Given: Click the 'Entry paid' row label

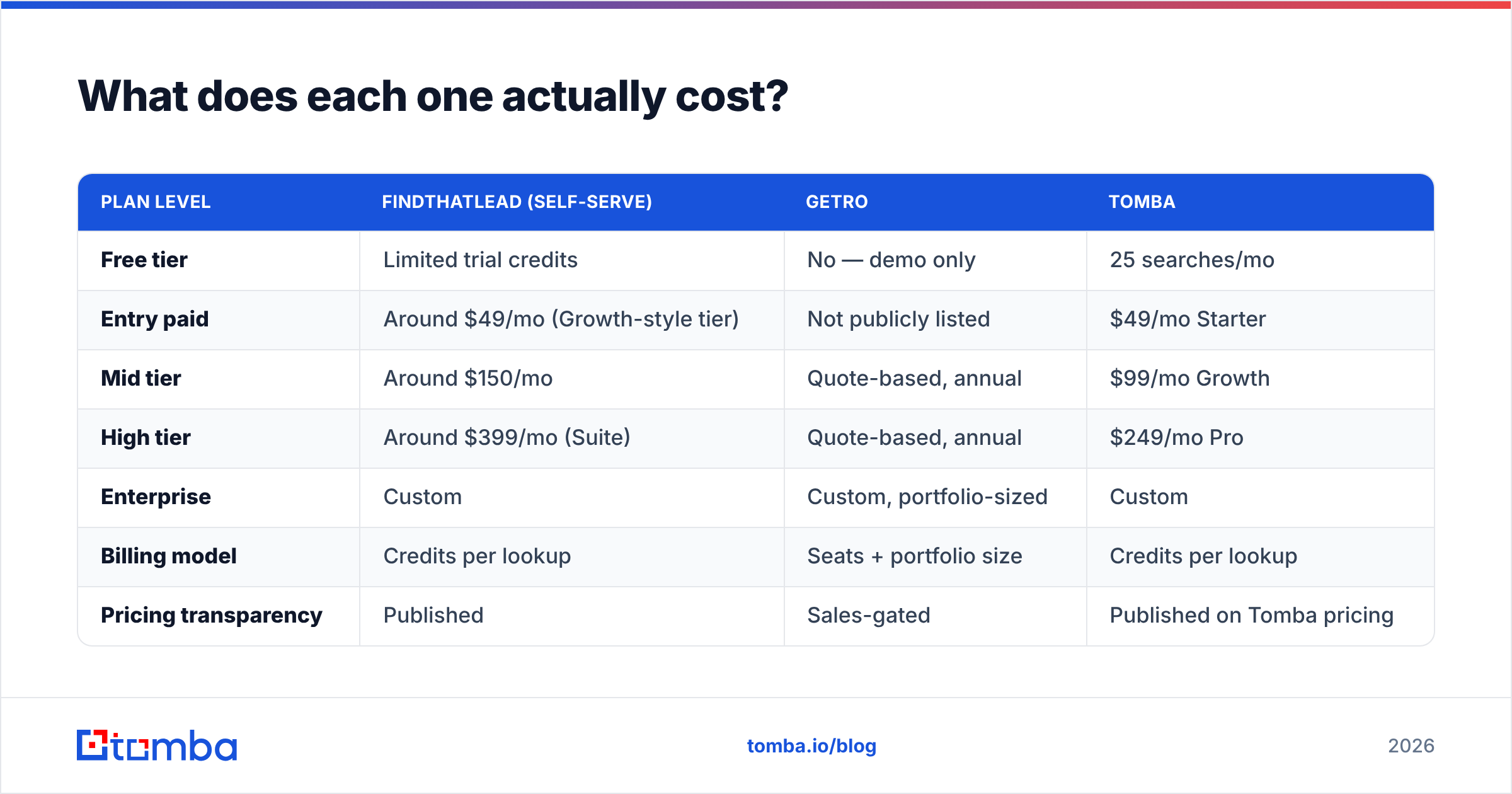Looking at the screenshot, I should pyautogui.click(x=154, y=319).
